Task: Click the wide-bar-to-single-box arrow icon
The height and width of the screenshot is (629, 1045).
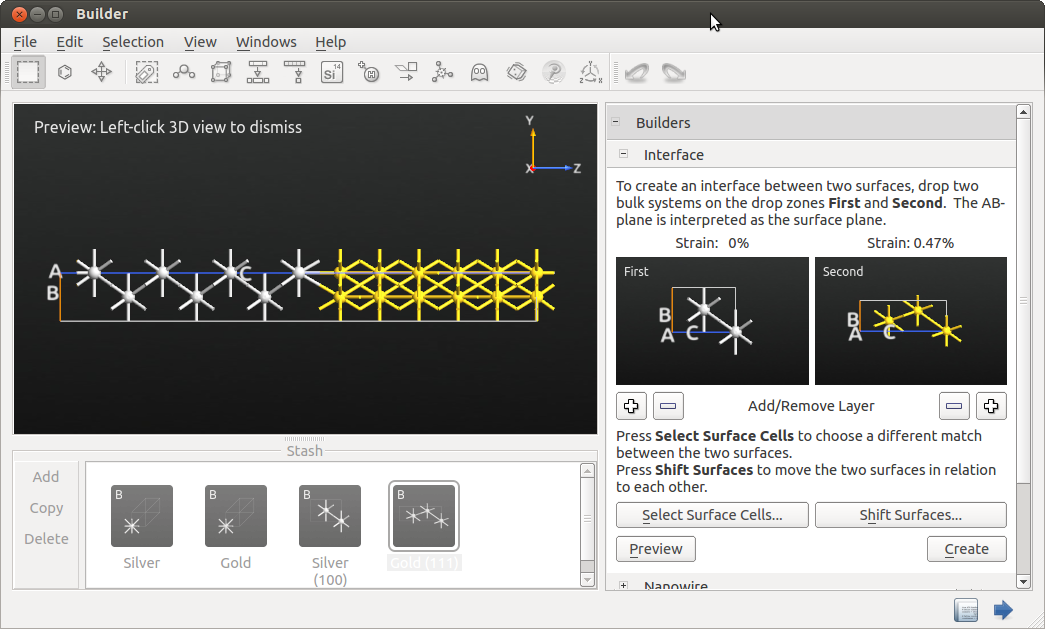Action: coord(295,72)
